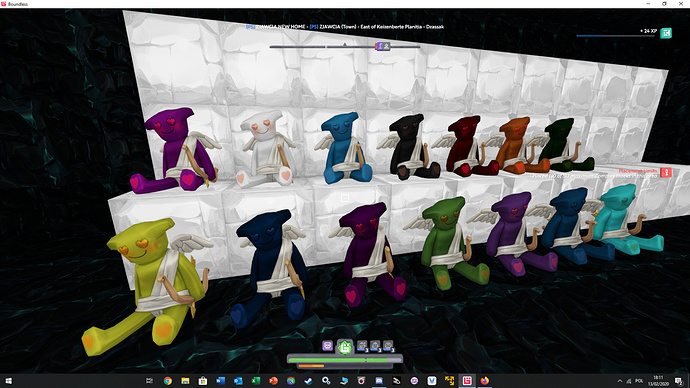Image resolution: width=690 pixels, height=388 pixels.
Task: Show hidden system tray icons
Action: pyautogui.click(x=620, y=381)
